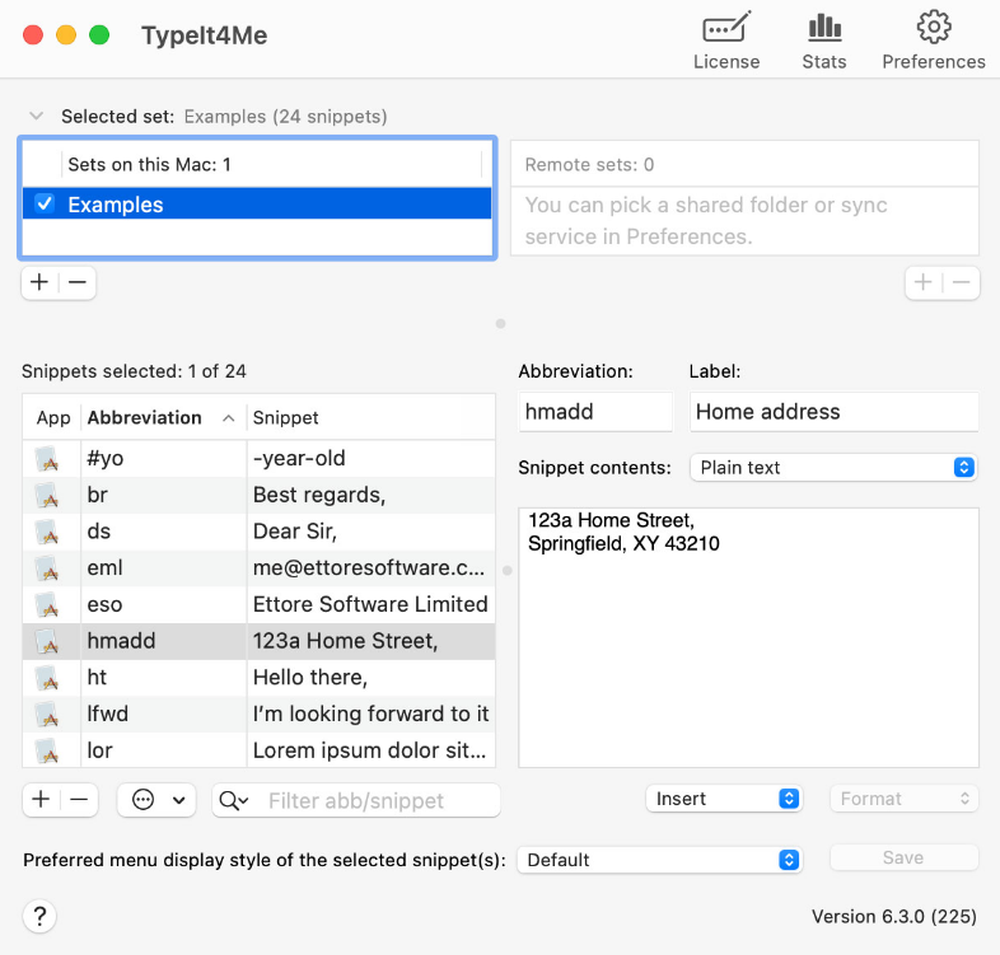Screen dimensions: 1000x955
Task: Close the TypeIt4Me window
Action: pos(33,34)
